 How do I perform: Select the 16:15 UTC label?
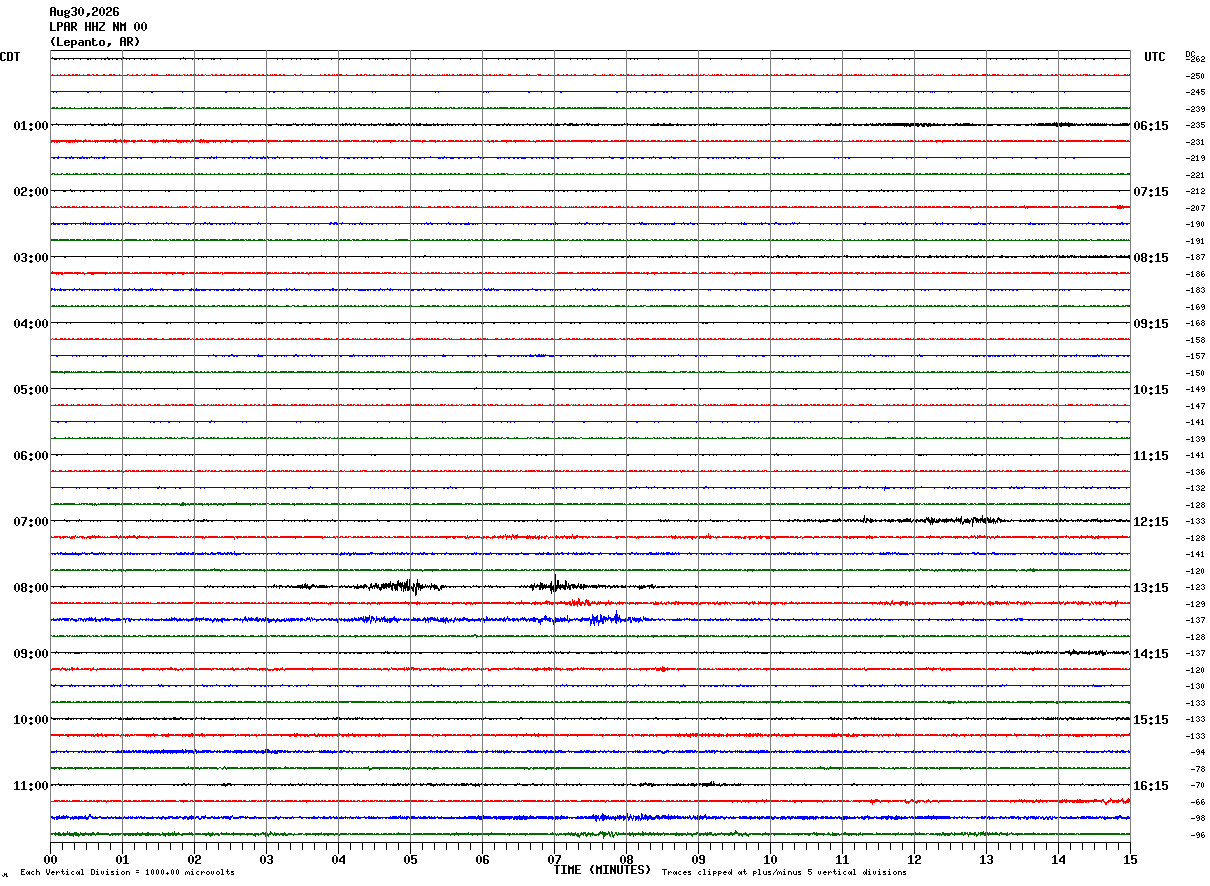coord(1150,786)
